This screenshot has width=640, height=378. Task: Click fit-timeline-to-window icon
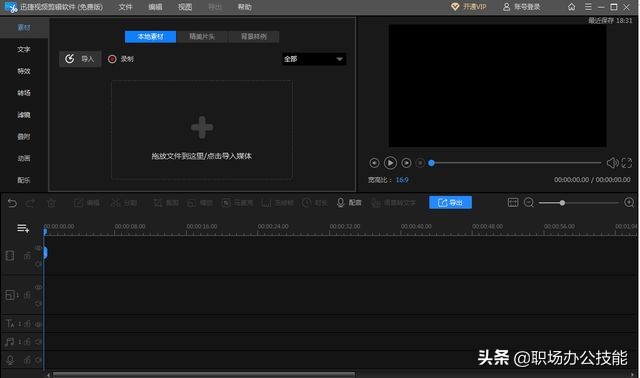513,202
